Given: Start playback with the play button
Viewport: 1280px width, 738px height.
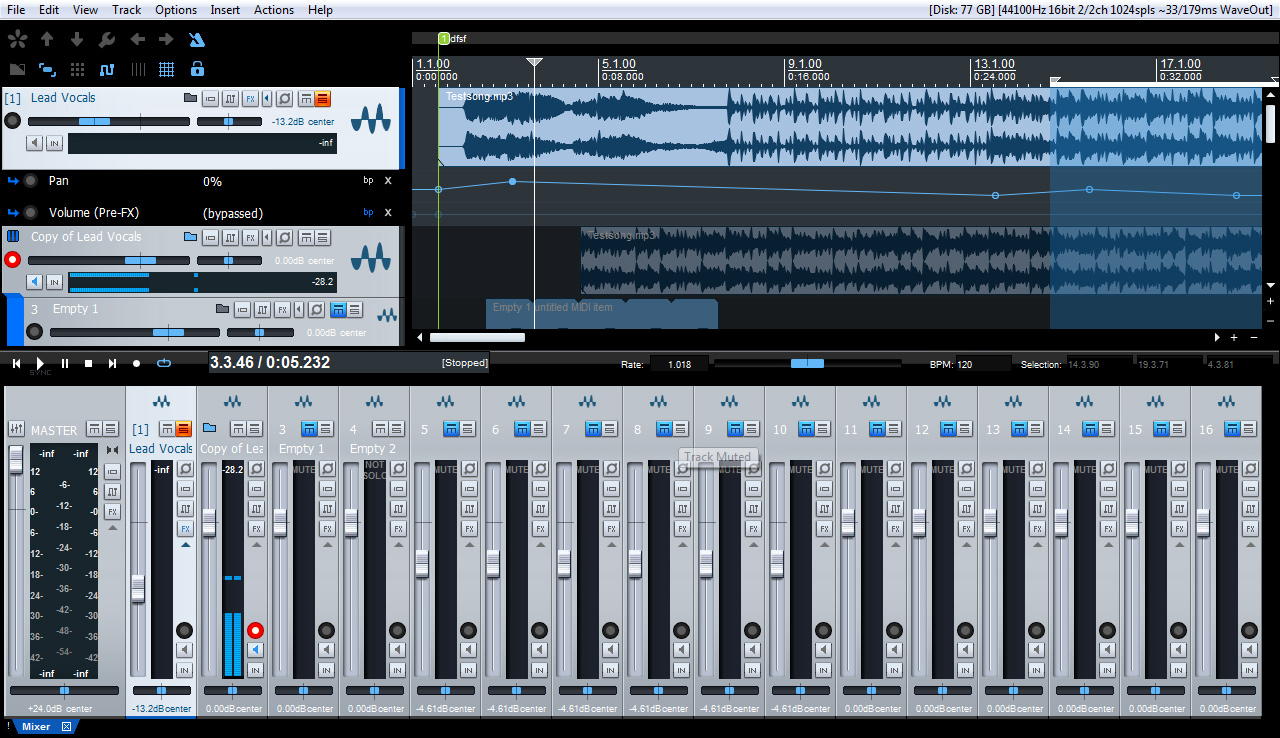Looking at the screenshot, I should 39,363.
